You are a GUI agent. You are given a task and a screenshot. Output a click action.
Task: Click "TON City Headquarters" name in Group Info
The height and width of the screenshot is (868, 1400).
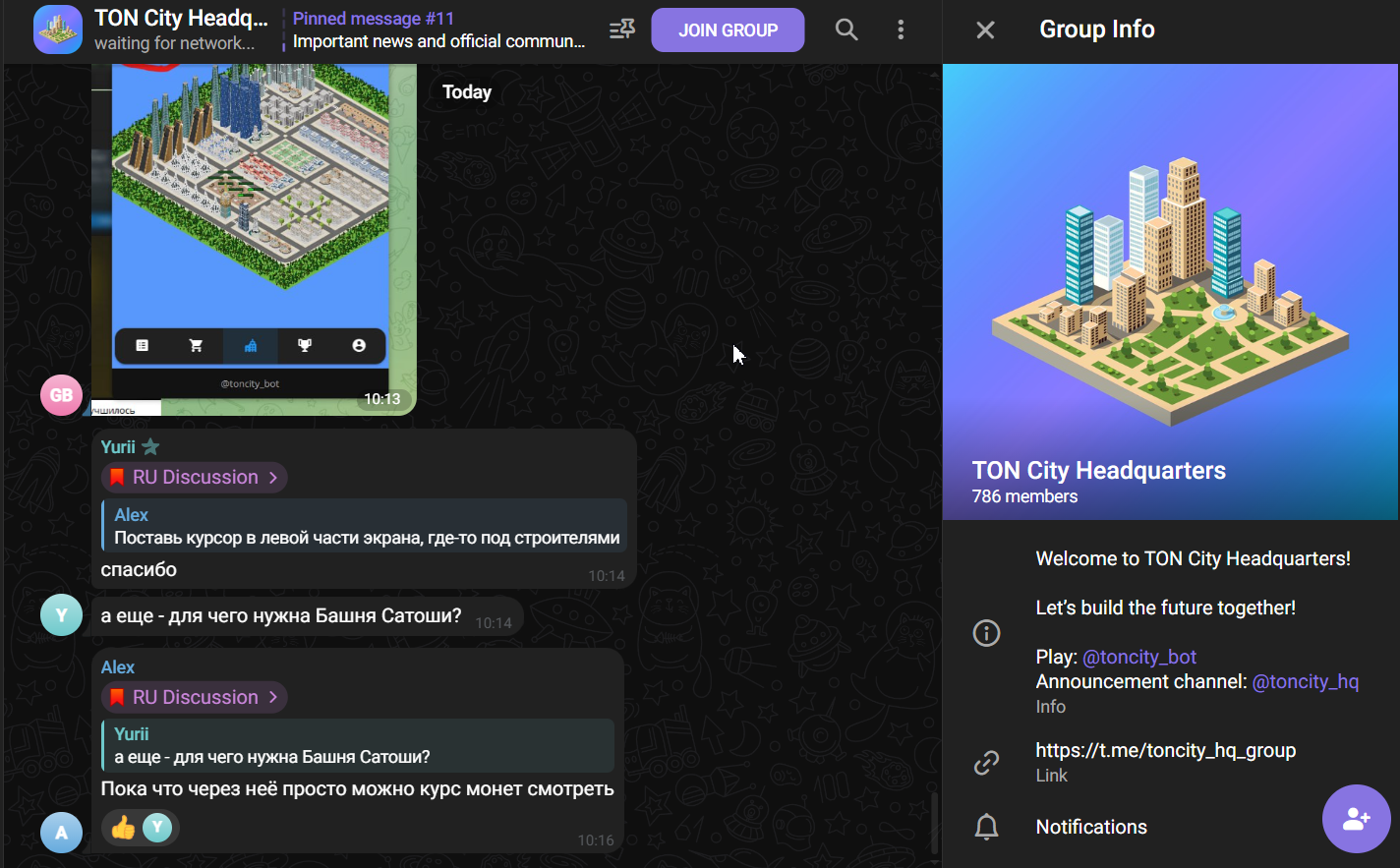coord(1099,471)
